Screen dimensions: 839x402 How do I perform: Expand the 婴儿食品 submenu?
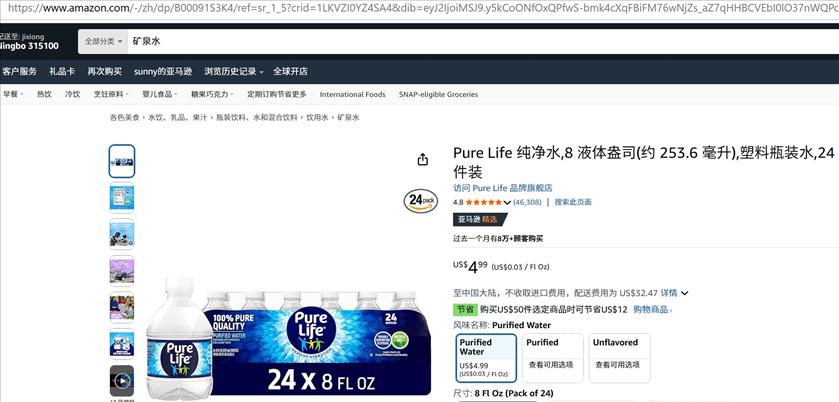coord(160,94)
